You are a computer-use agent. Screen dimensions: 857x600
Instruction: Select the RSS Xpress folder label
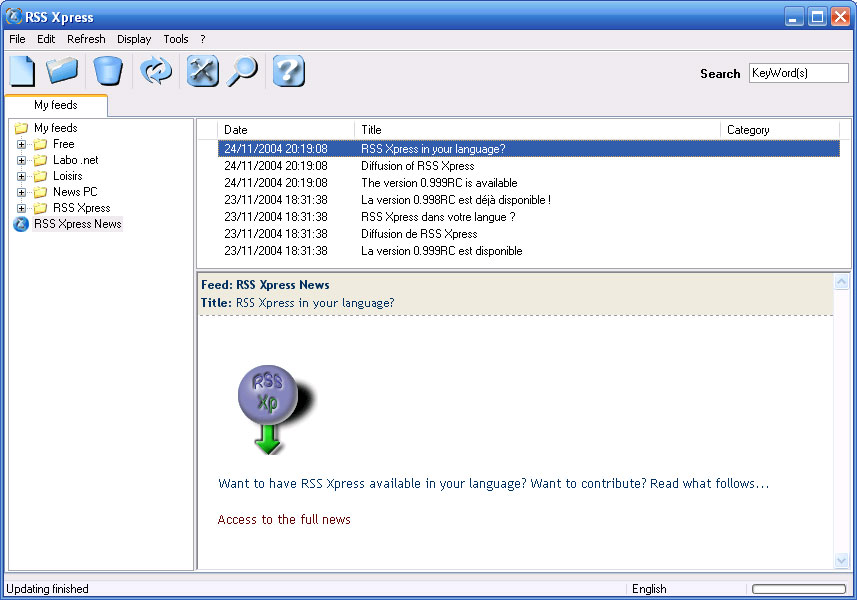pyautogui.click(x=81, y=208)
